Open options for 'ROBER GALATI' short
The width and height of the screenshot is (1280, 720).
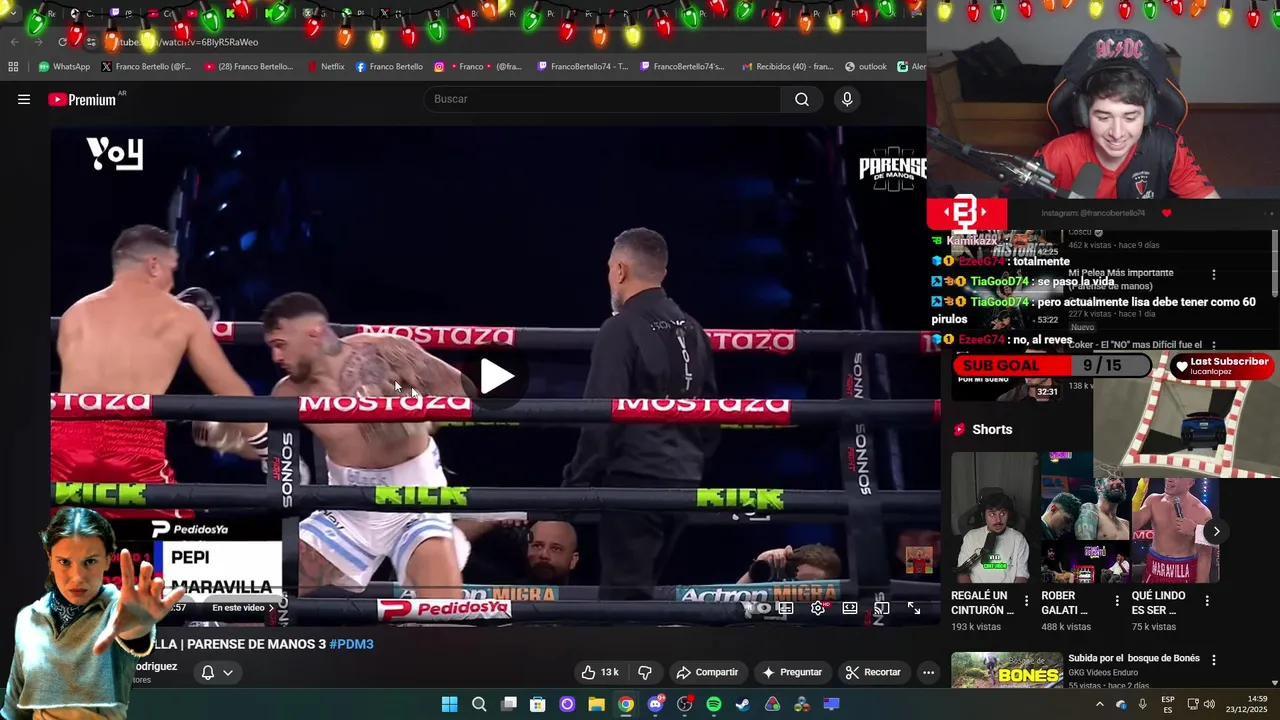(x=1117, y=601)
